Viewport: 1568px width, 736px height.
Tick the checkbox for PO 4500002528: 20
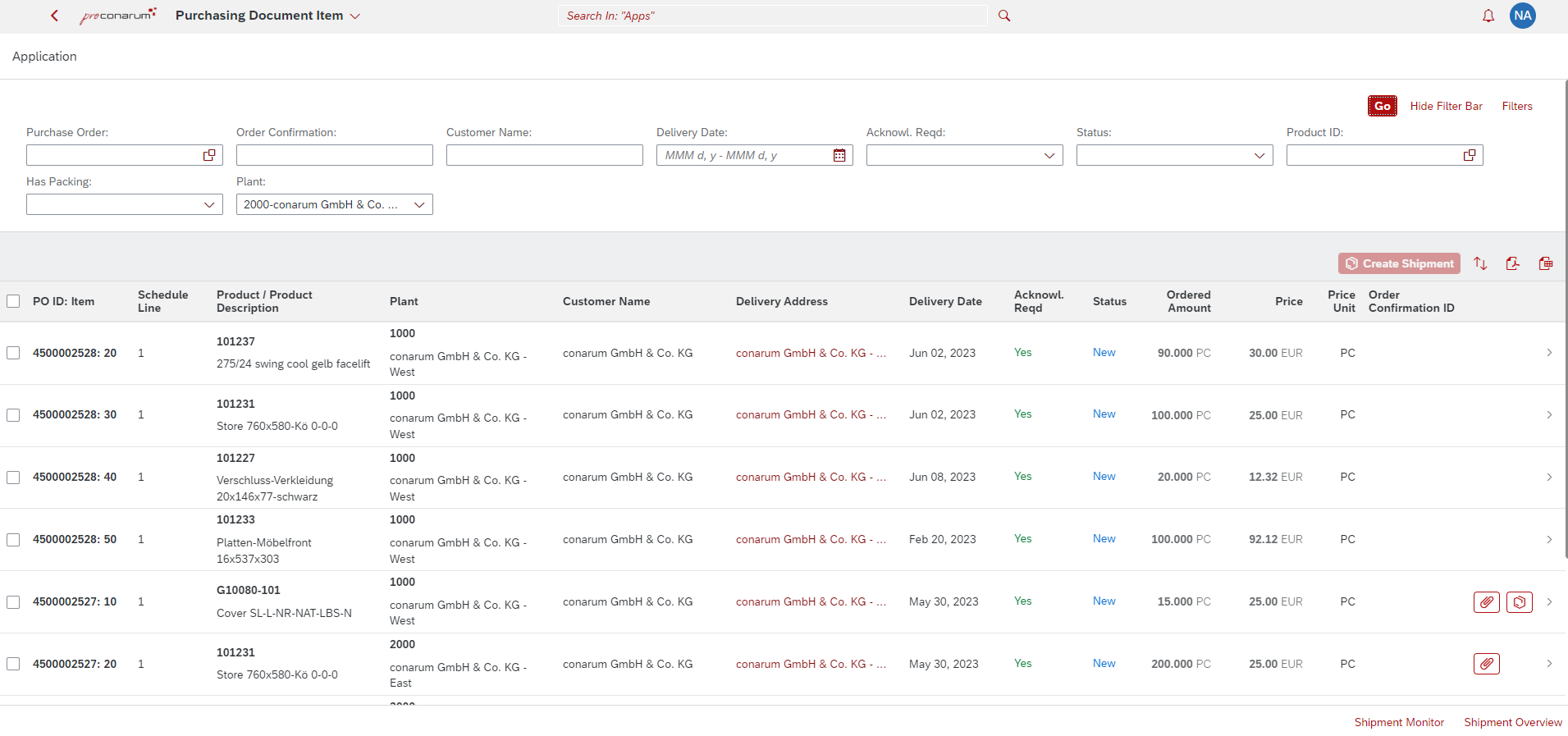click(x=13, y=353)
